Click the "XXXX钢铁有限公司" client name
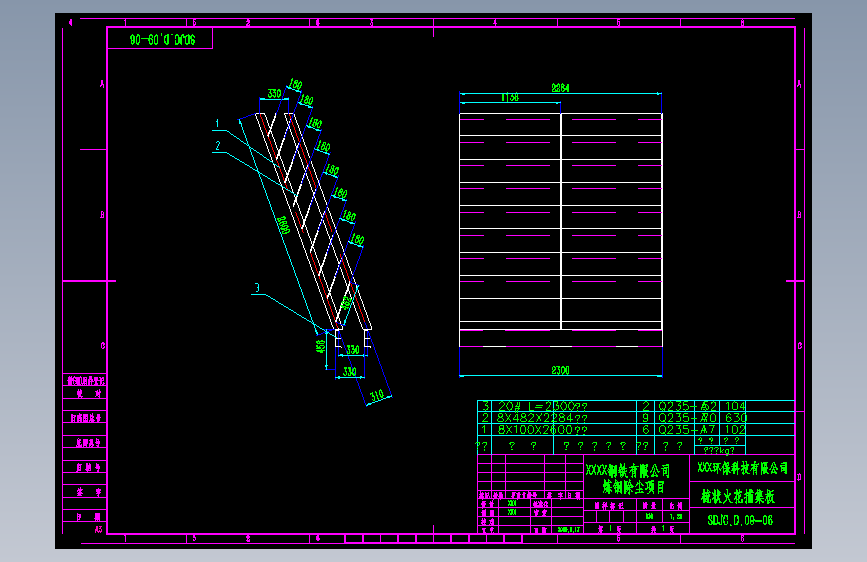This screenshot has height=562, width=867. click(628, 471)
